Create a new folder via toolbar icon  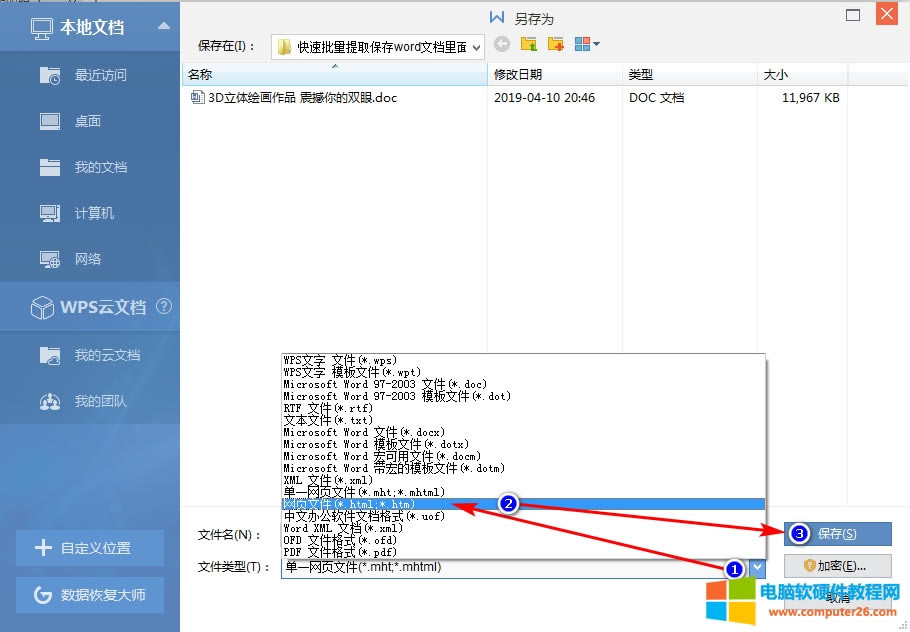pos(556,45)
